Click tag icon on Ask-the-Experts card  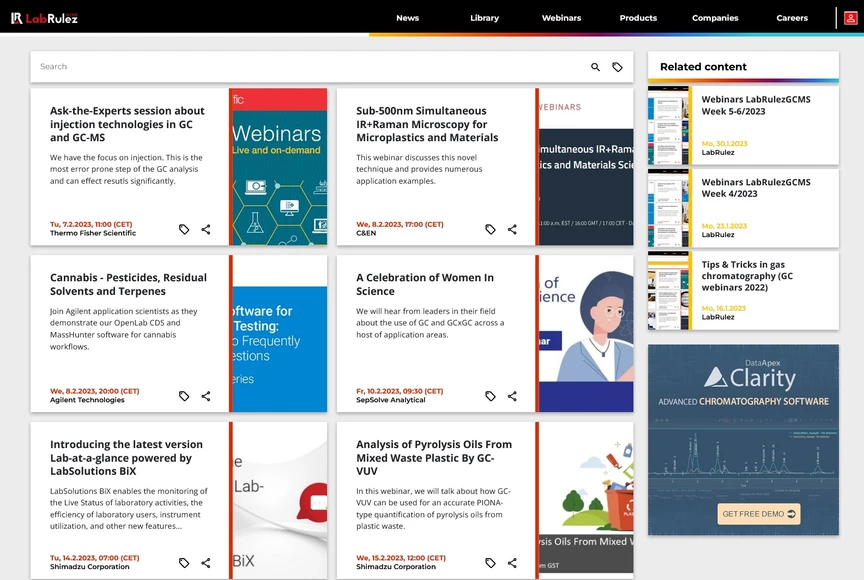[184, 229]
